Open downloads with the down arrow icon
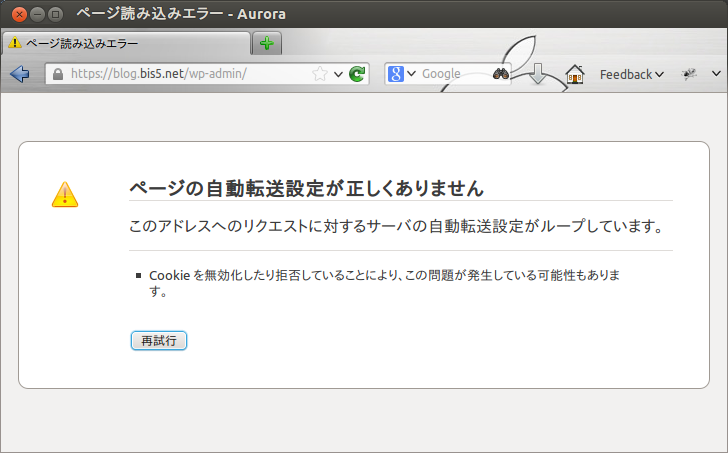Image resolution: width=728 pixels, height=453 pixels. 537,74
